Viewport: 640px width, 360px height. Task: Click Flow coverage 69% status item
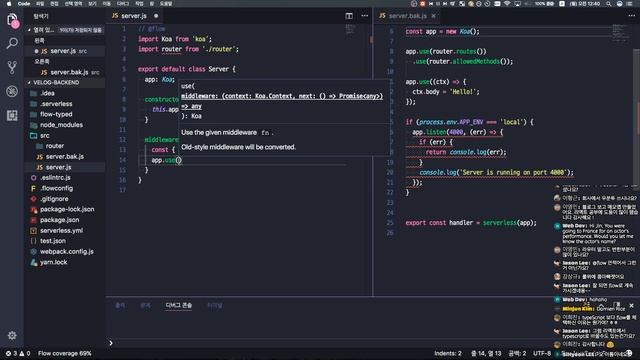pos(64,353)
